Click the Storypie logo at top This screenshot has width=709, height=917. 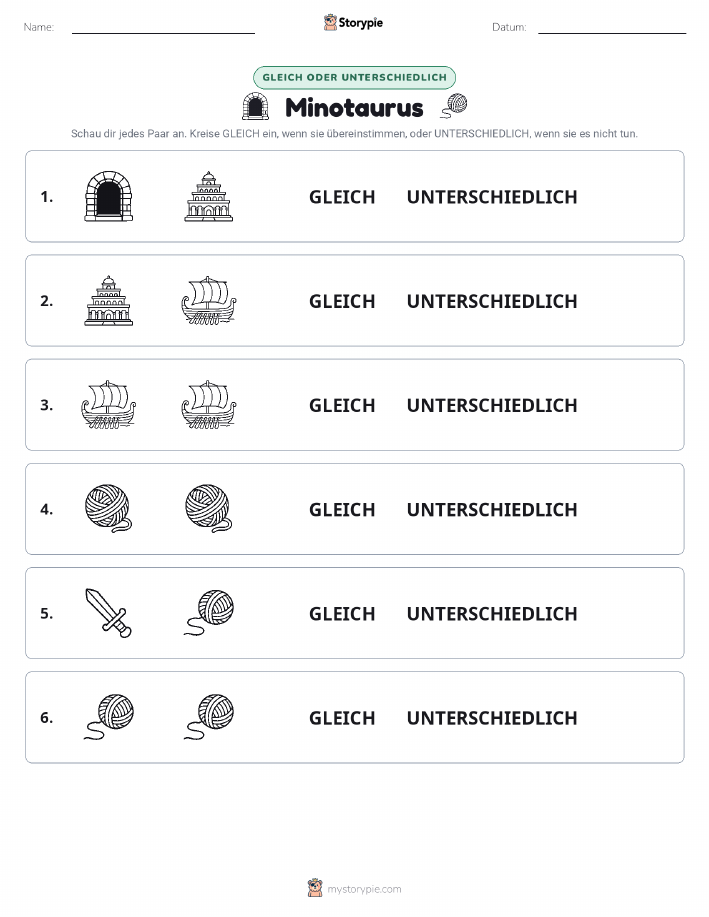353,23
